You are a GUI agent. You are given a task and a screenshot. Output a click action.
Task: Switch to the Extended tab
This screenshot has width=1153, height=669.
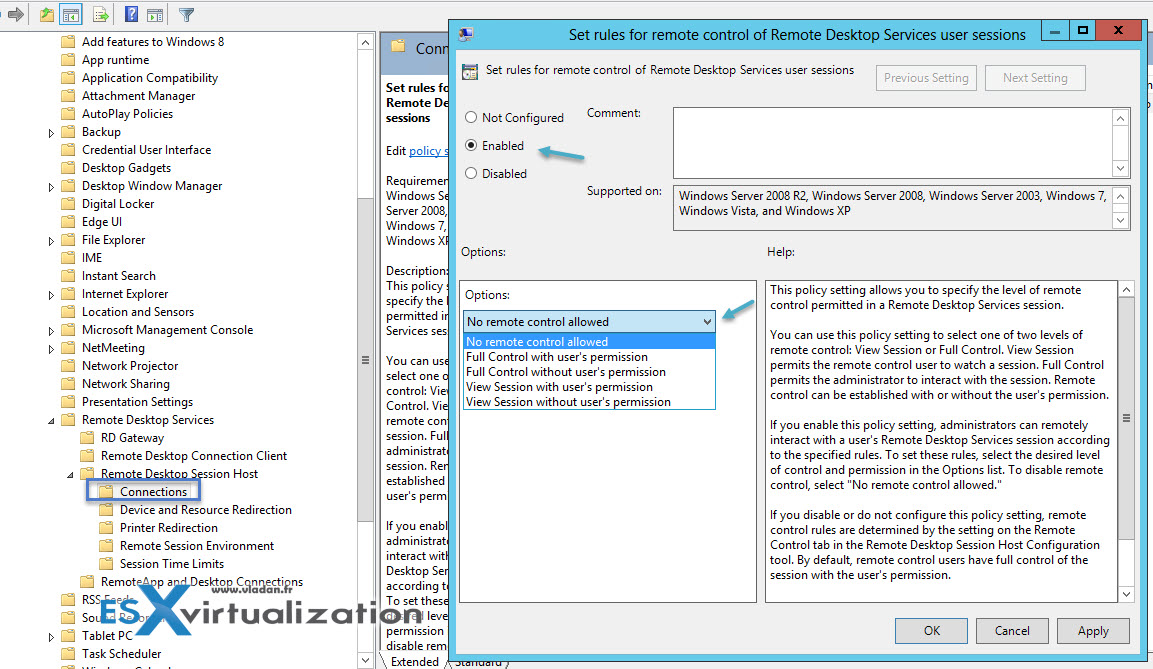(415, 662)
